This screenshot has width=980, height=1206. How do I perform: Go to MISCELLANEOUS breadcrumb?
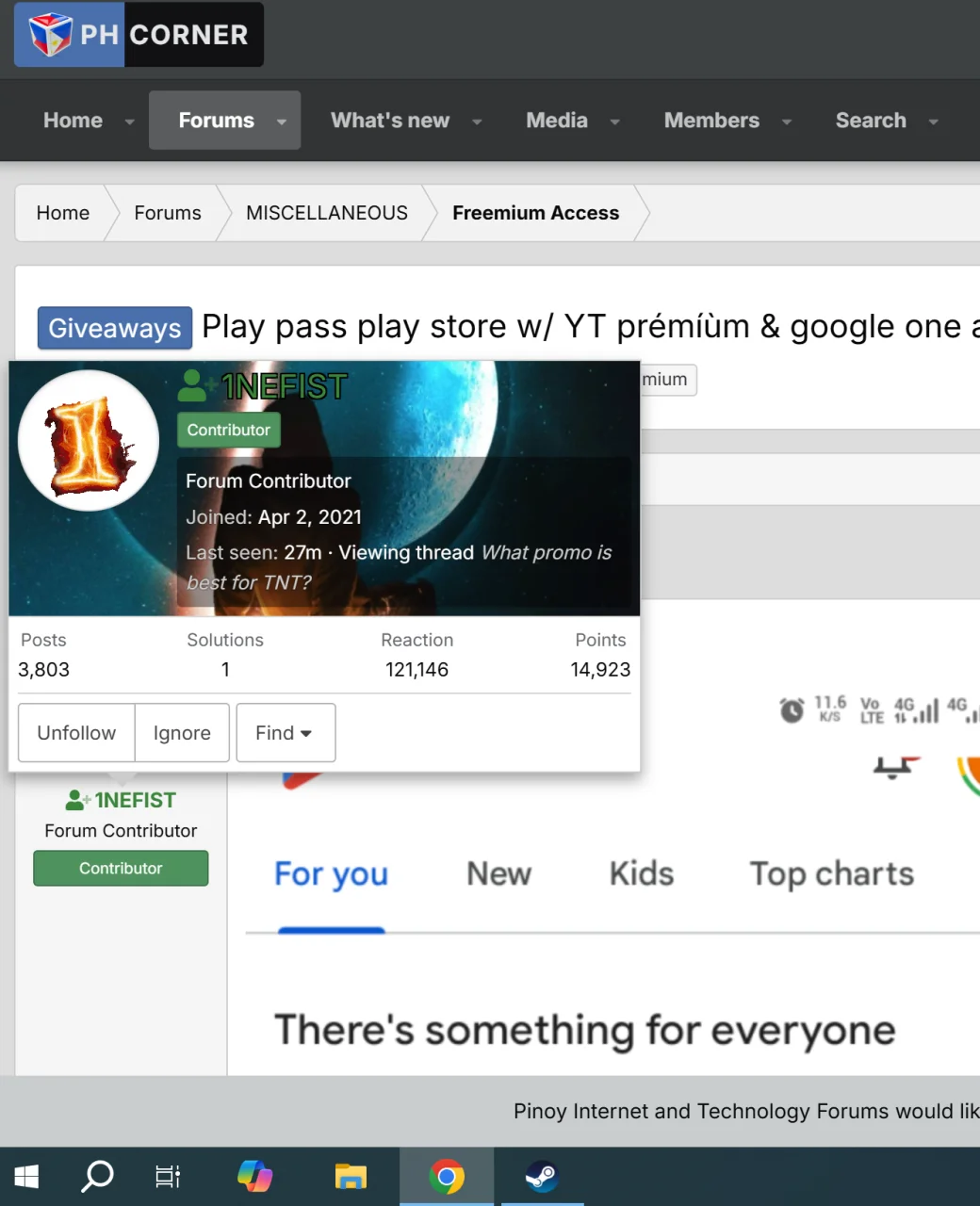tap(327, 213)
